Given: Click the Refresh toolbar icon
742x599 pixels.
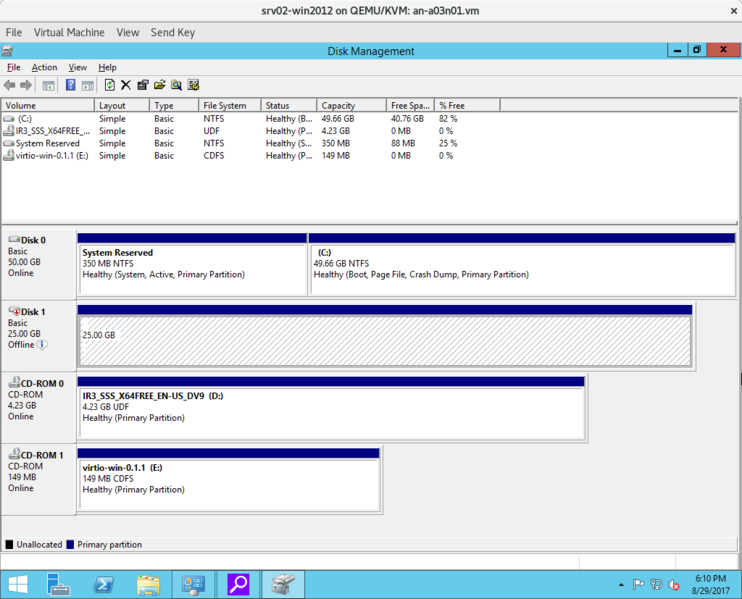Looking at the screenshot, I should tap(109, 85).
